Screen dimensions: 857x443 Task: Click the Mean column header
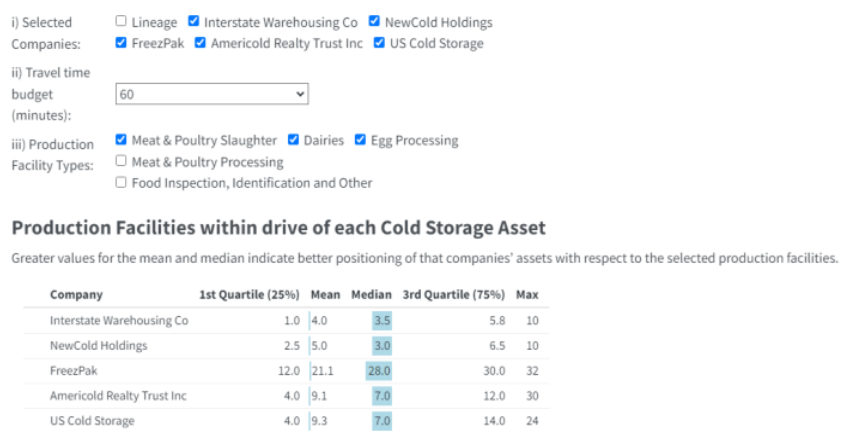325,295
